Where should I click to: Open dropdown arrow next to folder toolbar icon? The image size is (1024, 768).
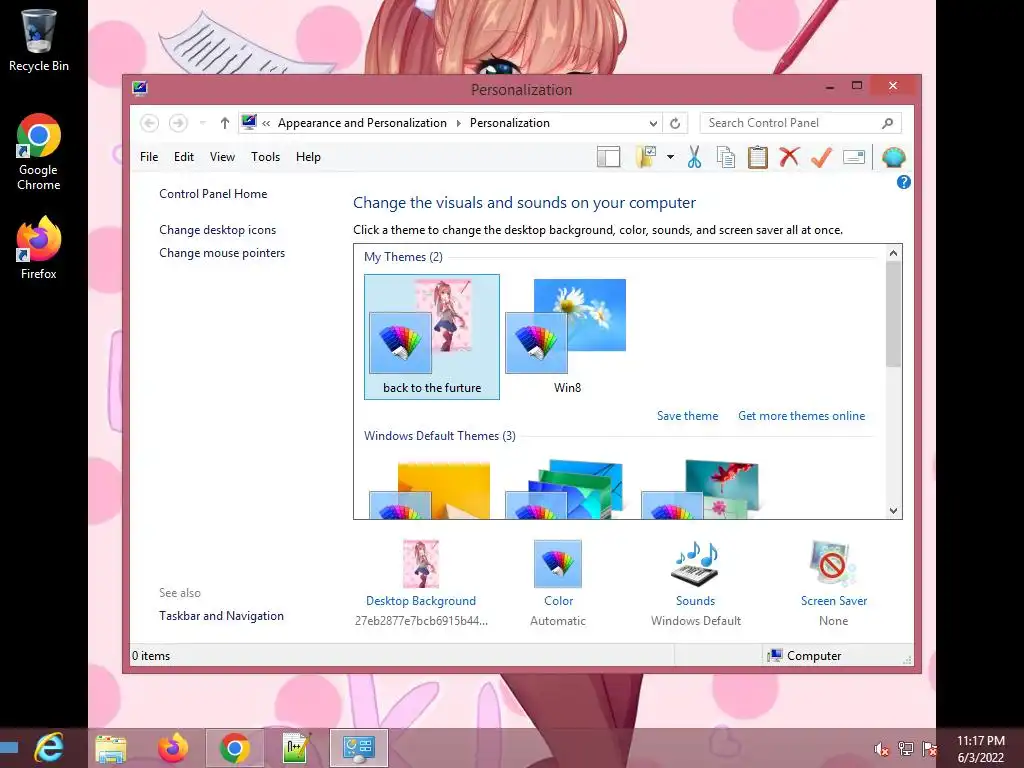(670, 157)
